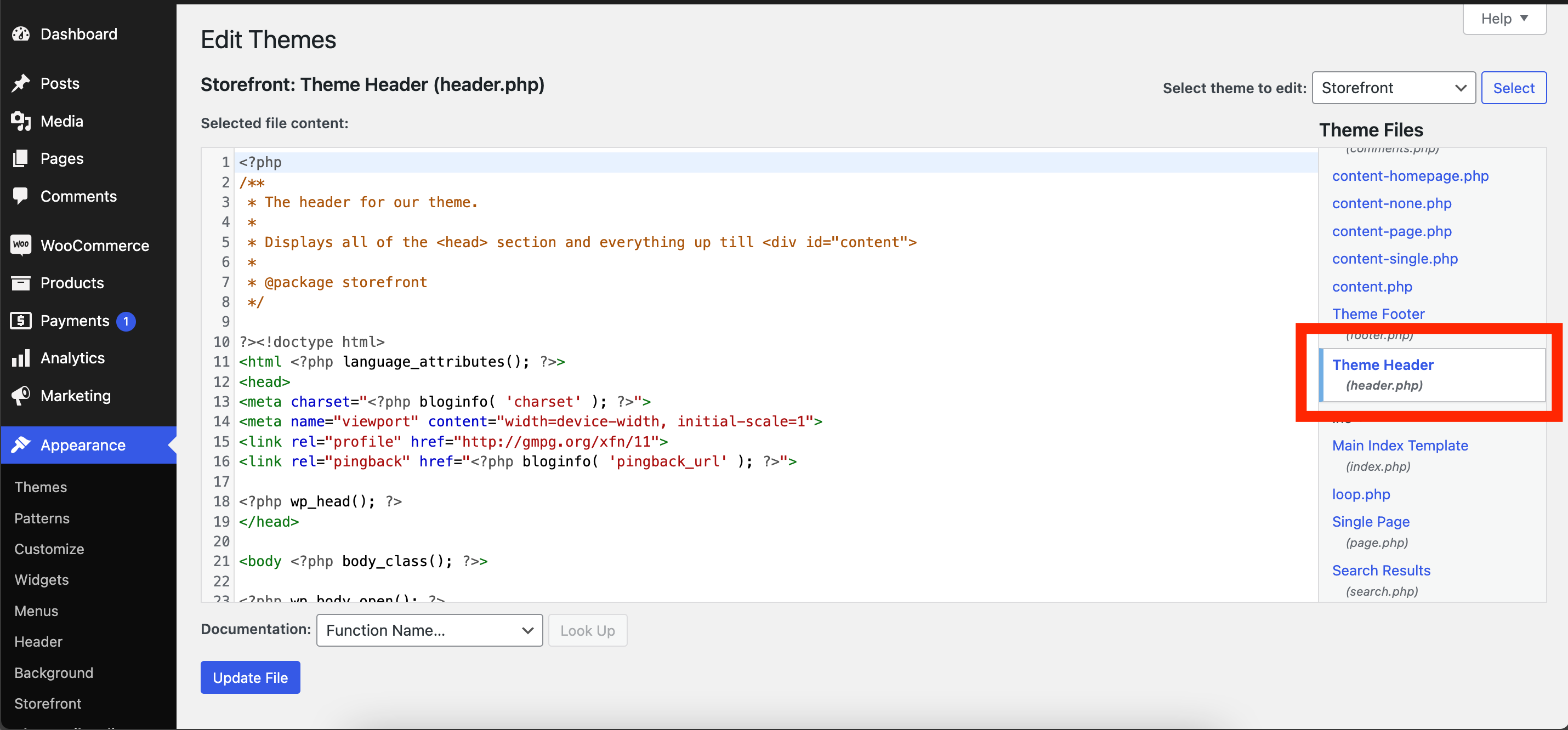Open the Theme Footer file
Viewport: 1568px width, 730px height.
(1379, 313)
